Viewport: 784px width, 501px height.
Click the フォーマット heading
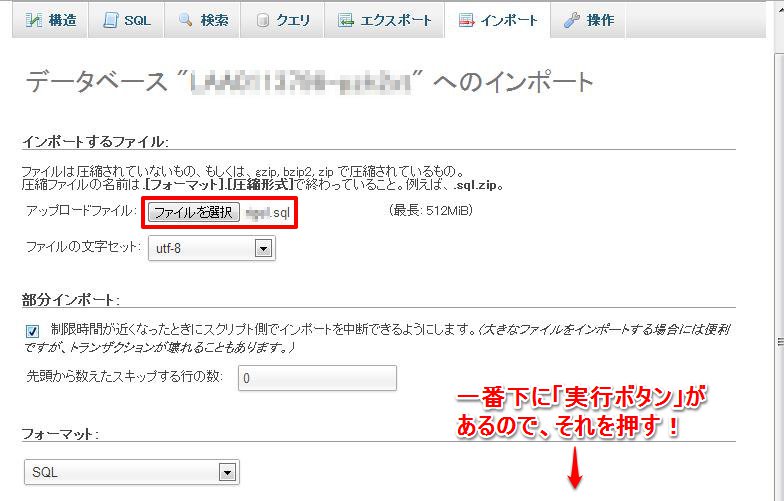coord(60,434)
